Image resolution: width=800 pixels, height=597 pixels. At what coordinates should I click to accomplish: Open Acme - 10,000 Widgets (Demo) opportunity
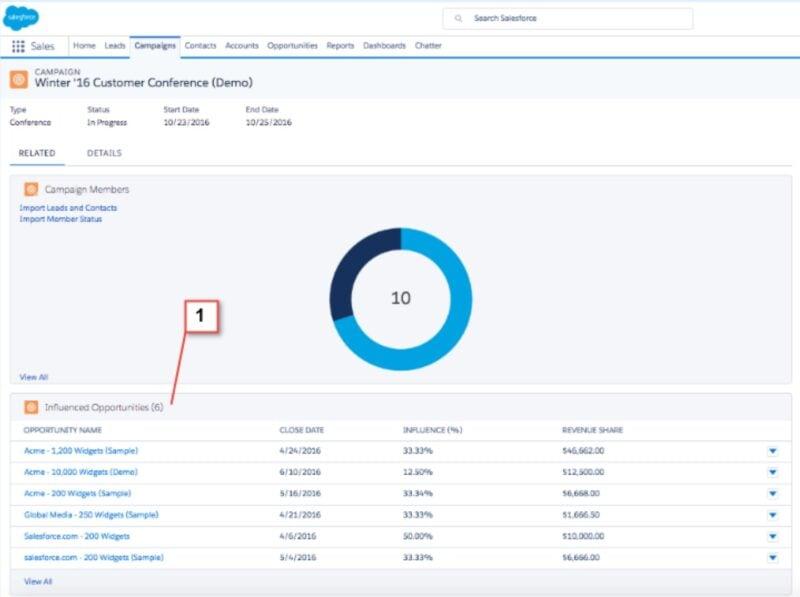[x=81, y=472]
